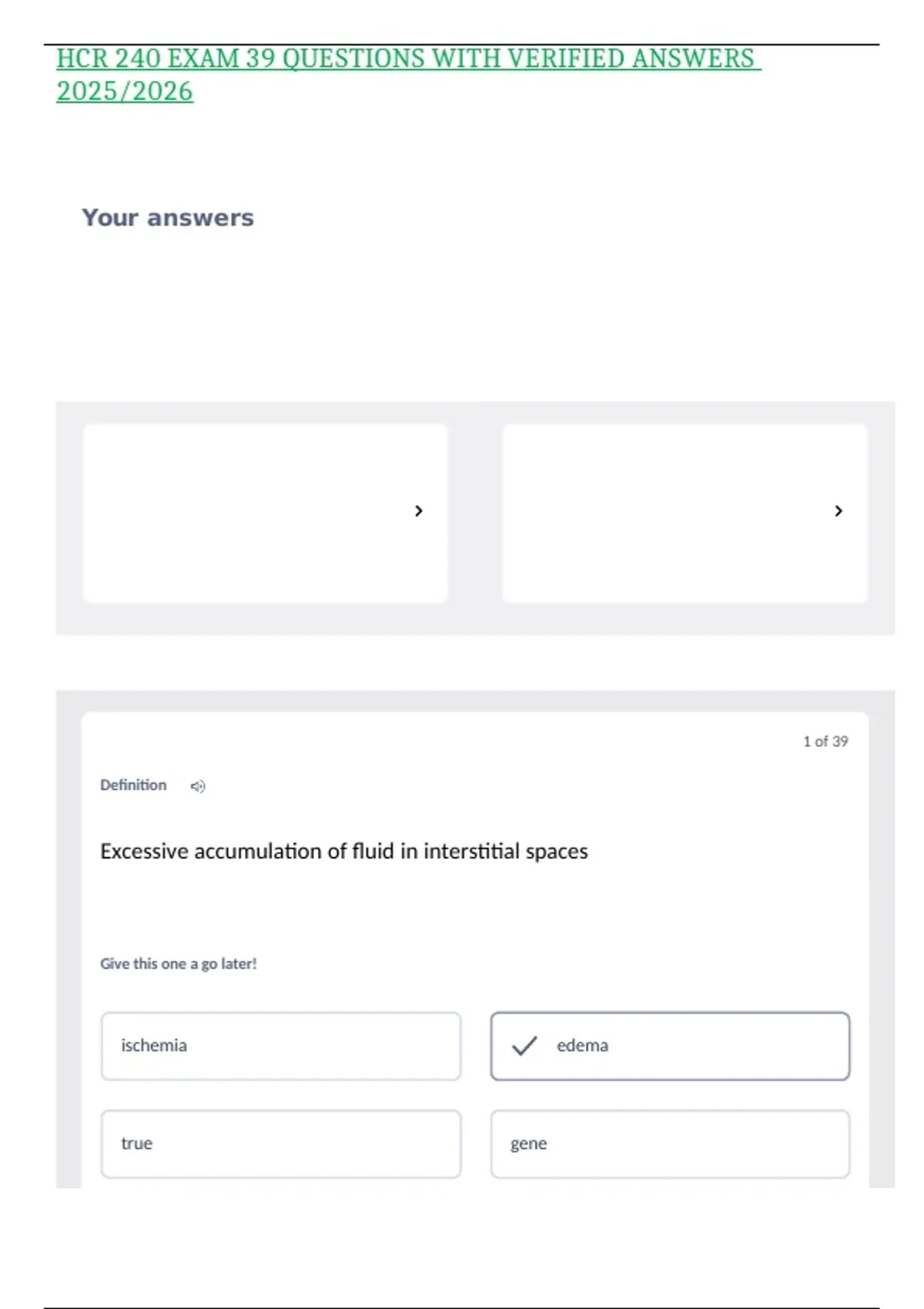Choose the true answer option
The image size is (924, 1309).
pos(281,1143)
